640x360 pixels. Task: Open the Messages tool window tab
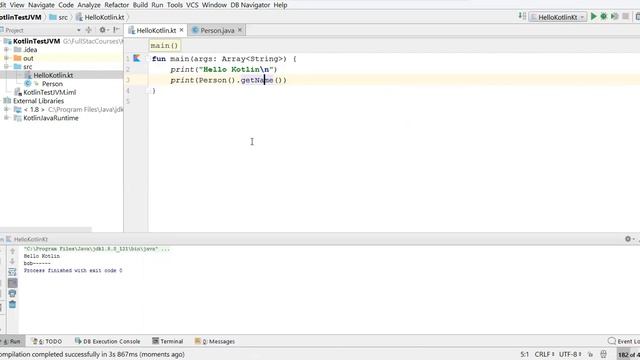(x=215, y=341)
